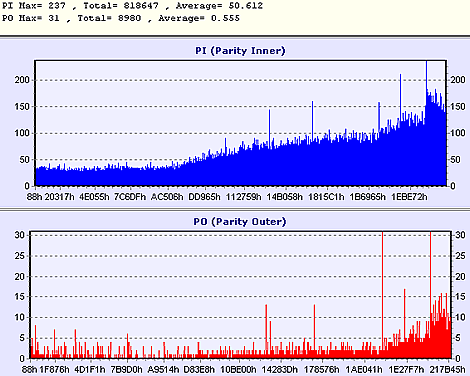470x376 pixels.
Task: Click the PO Max statistics text line
Action: (x=121, y=18)
